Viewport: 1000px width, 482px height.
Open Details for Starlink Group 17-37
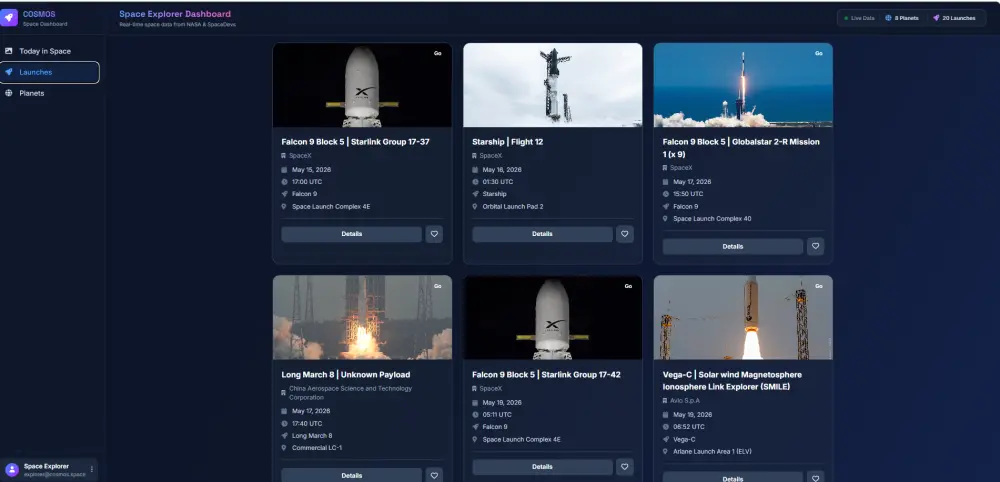[x=351, y=234]
